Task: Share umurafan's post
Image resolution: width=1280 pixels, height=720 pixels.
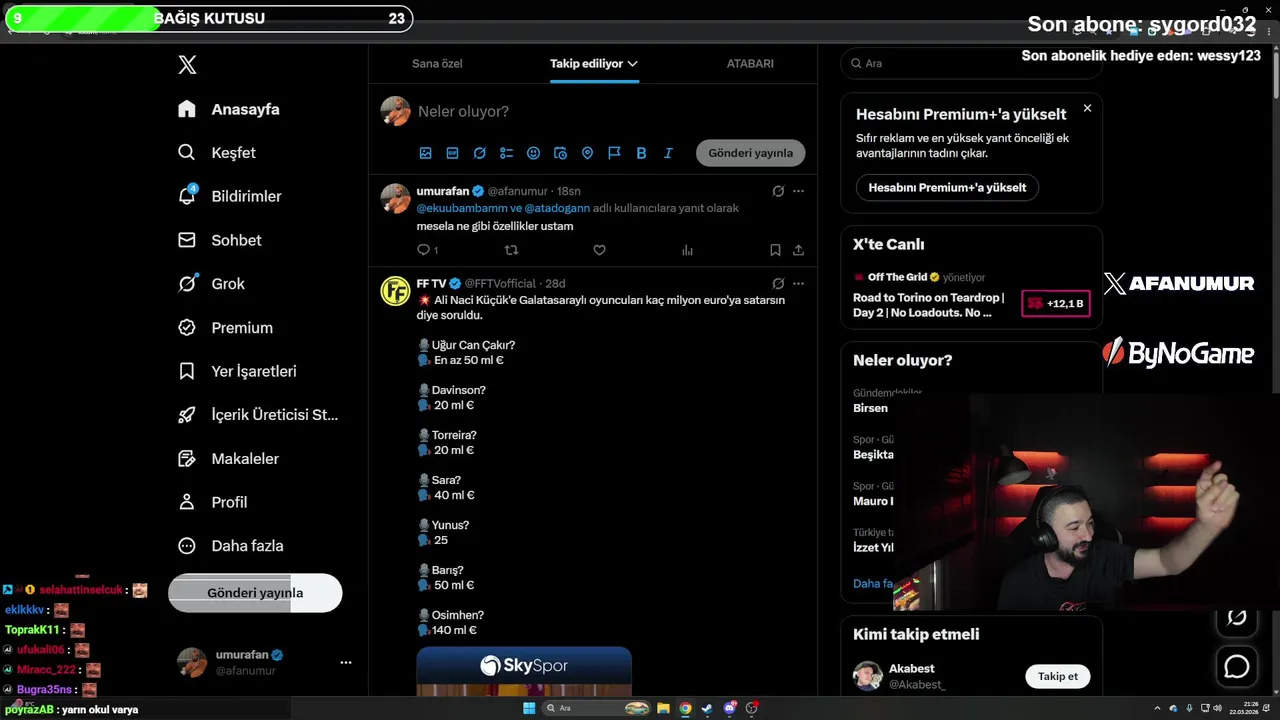Action: point(798,250)
